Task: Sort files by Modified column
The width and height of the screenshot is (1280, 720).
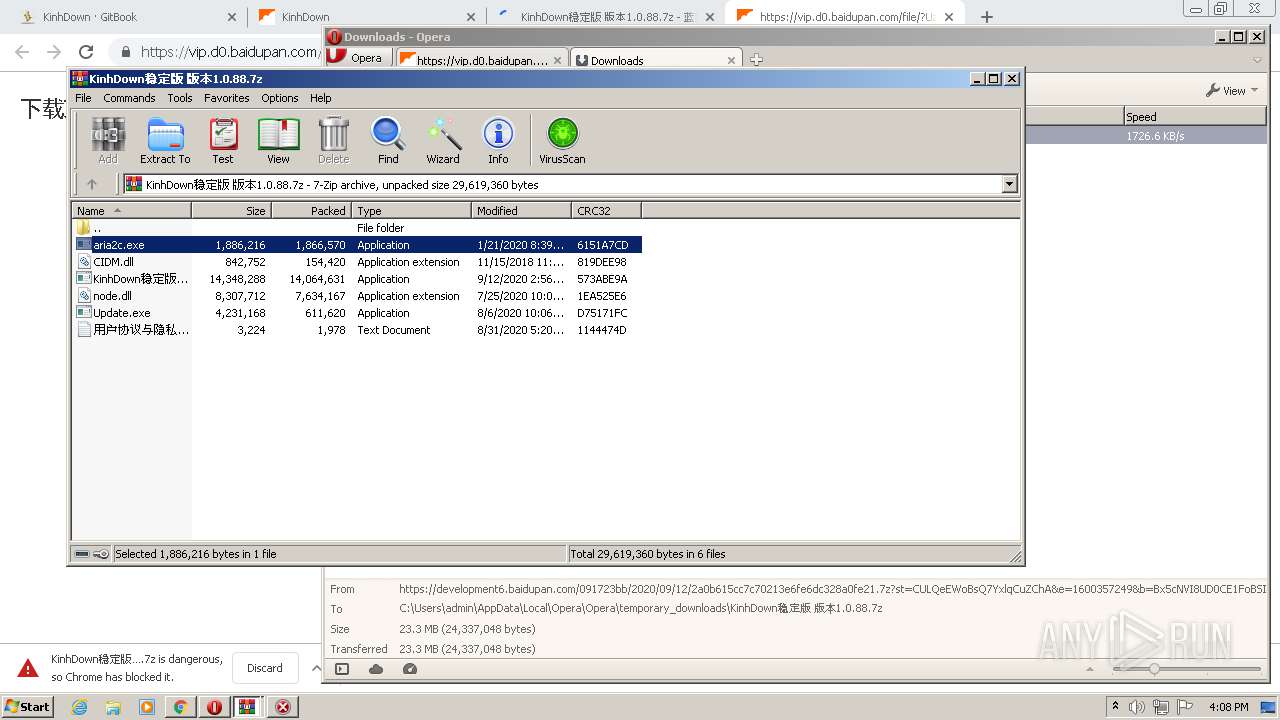Action: [521, 210]
